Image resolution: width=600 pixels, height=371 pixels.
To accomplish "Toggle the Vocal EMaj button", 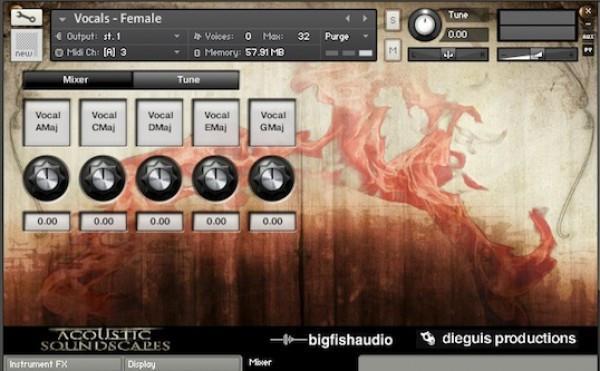I will 216,122.
